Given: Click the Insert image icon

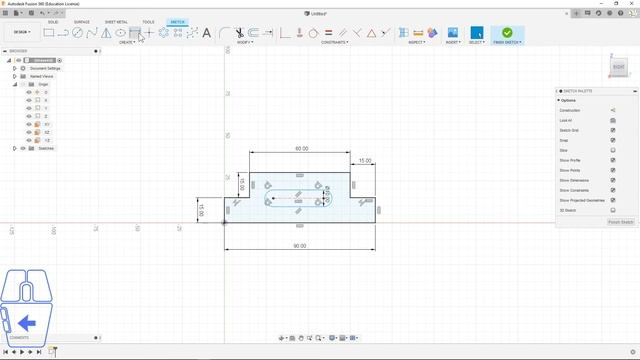Looking at the screenshot, I should 453,33.
